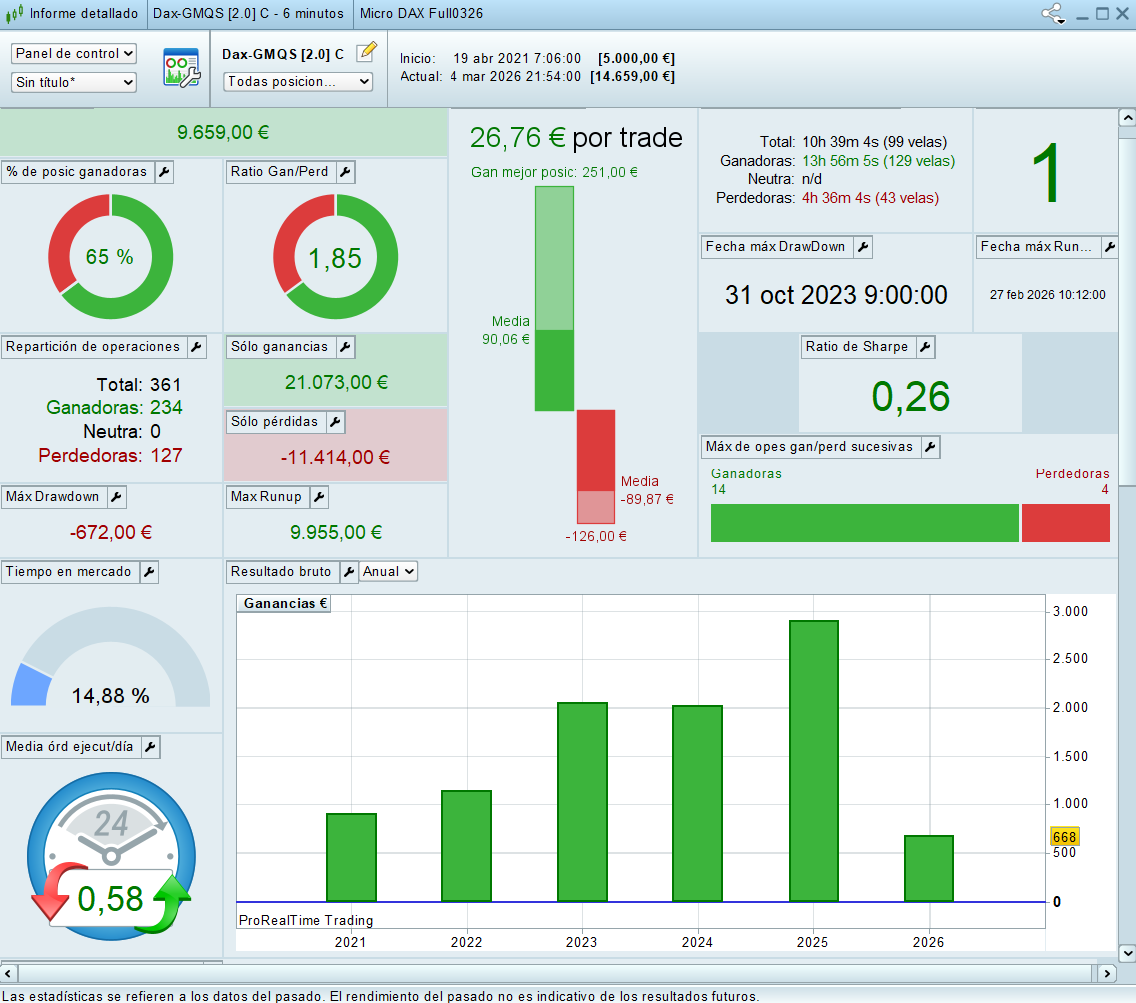1136x1003 pixels.
Task: Select the Informe detallado tab
Action: coord(74,14)
